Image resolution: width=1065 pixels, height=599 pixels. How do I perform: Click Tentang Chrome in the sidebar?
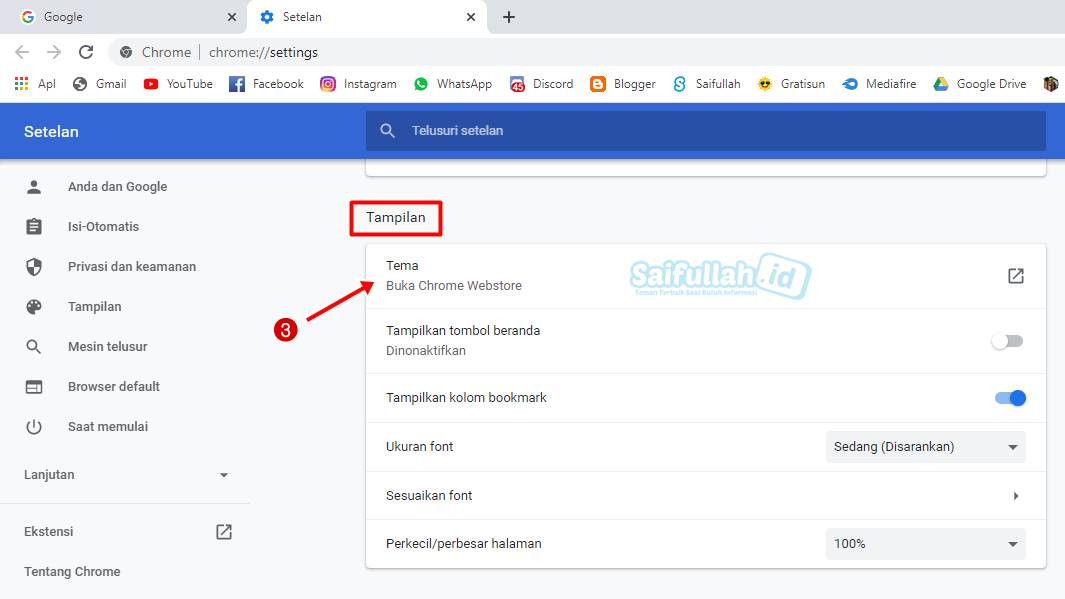(x=71, y=571)
